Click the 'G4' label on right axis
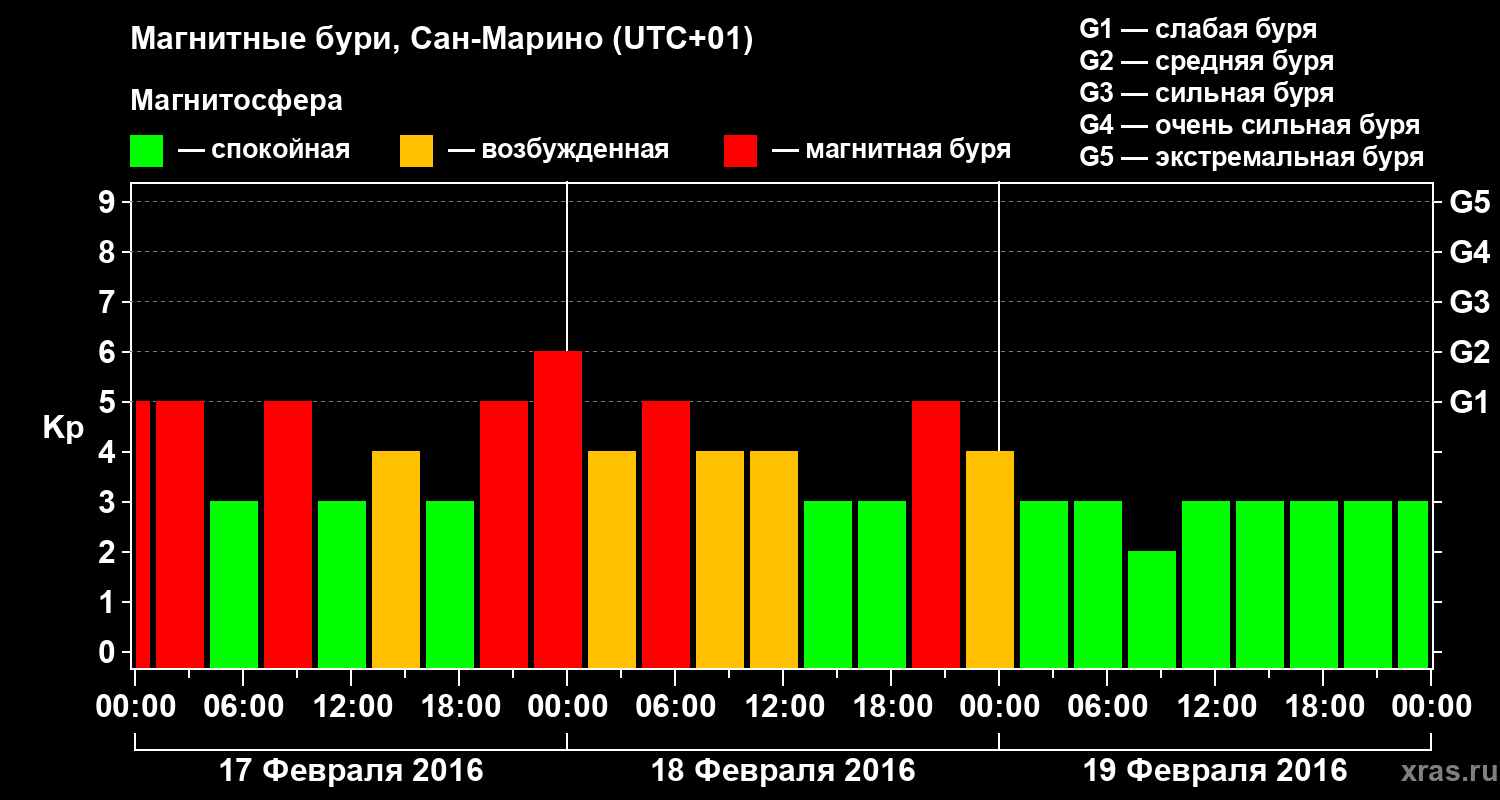 1469,252
